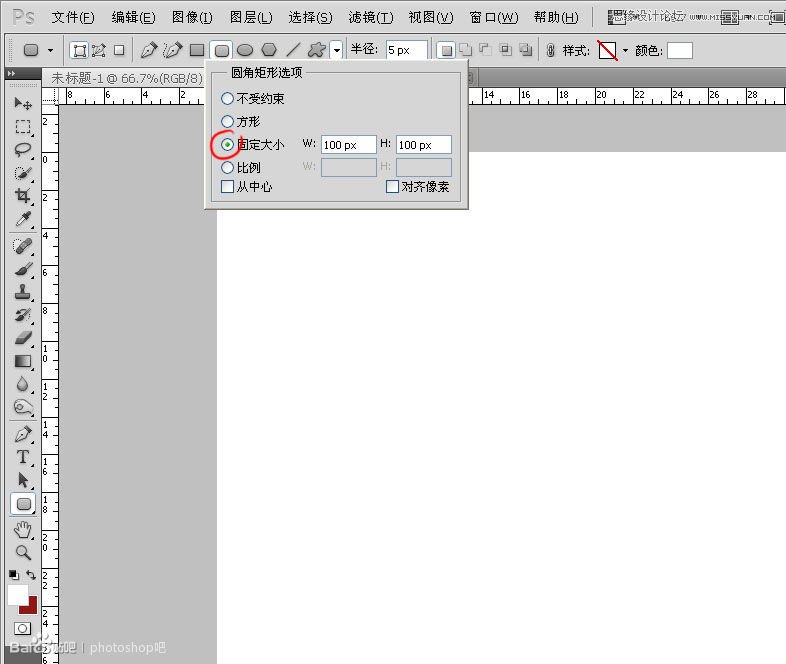This screenshot has height=664, width=786.
Task: Select the Blur tool
Action: 23,384
